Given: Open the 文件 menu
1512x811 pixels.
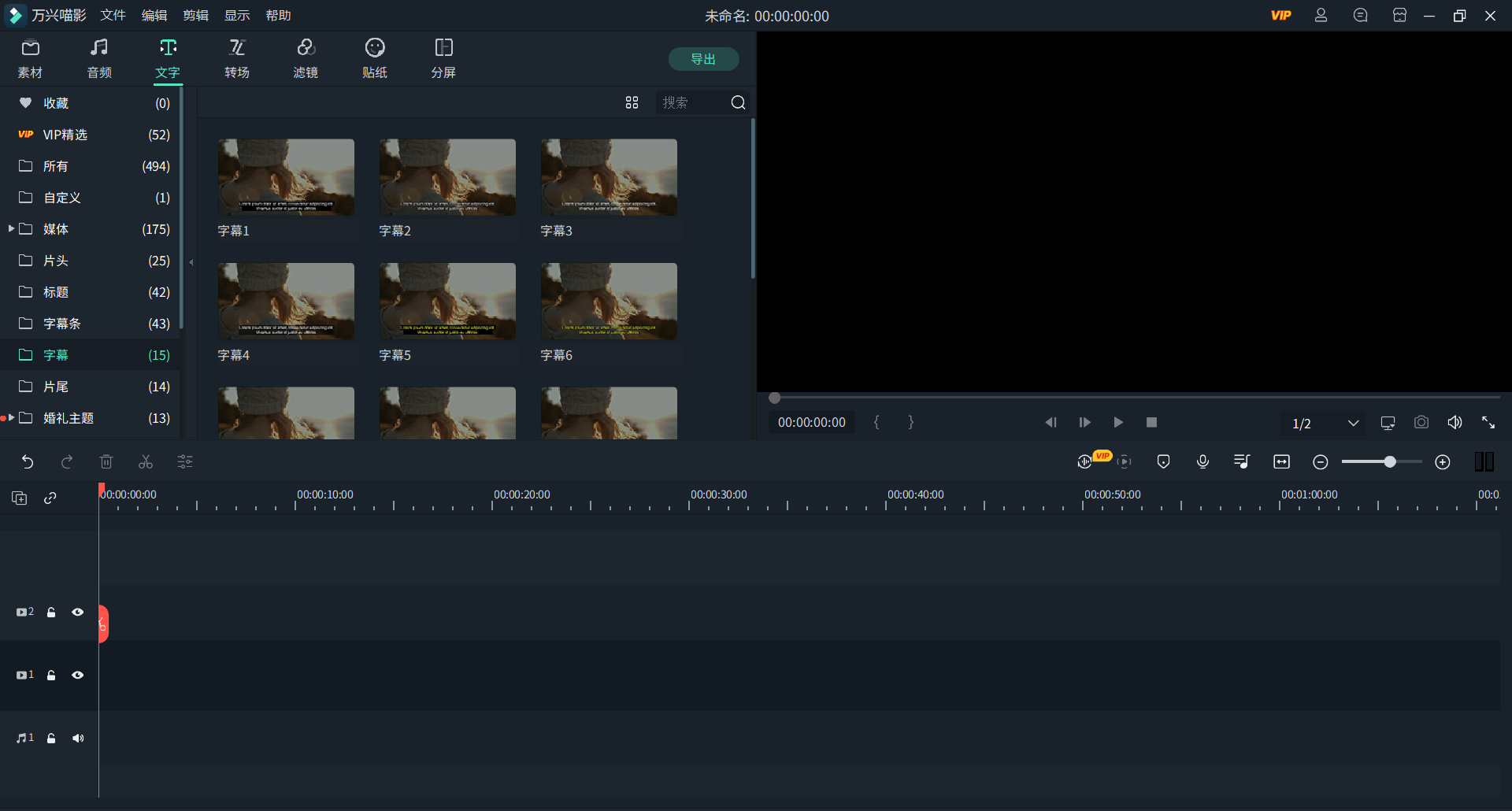Looking at the screenshot, I should (x=113, y=16).
